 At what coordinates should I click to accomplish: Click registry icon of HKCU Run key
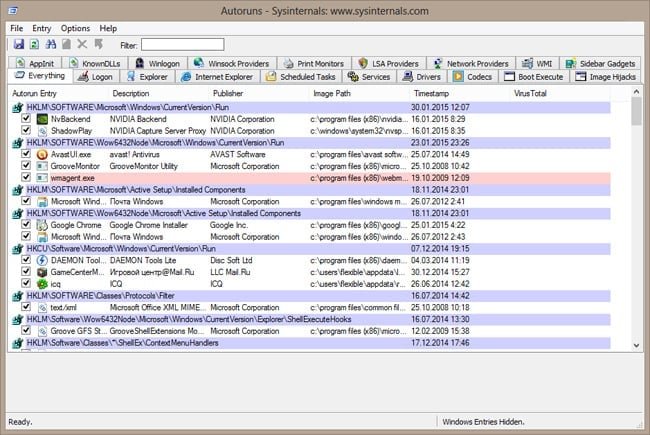click(17, 249)
